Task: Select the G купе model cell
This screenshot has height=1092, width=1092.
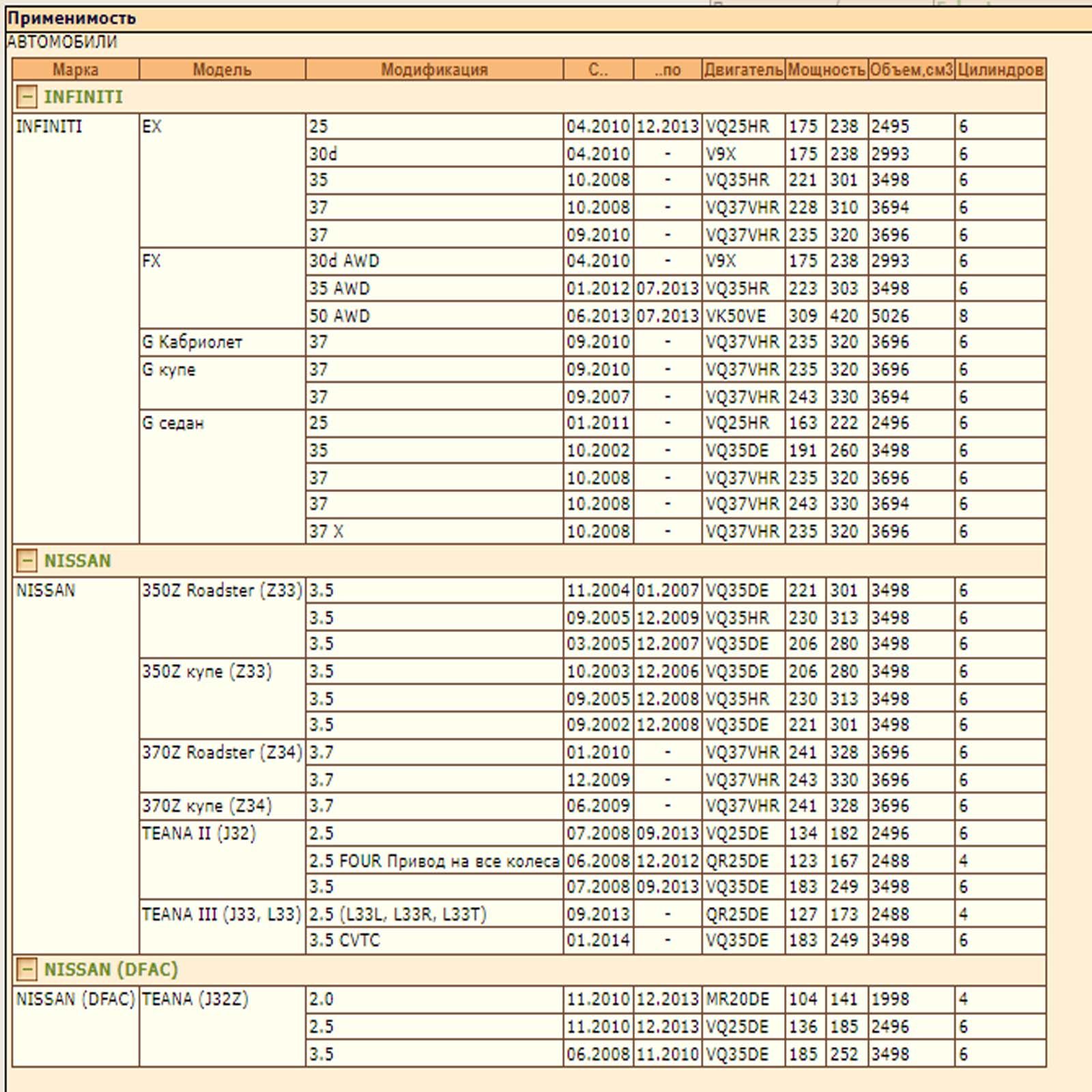Action: [x=222, y=383]
